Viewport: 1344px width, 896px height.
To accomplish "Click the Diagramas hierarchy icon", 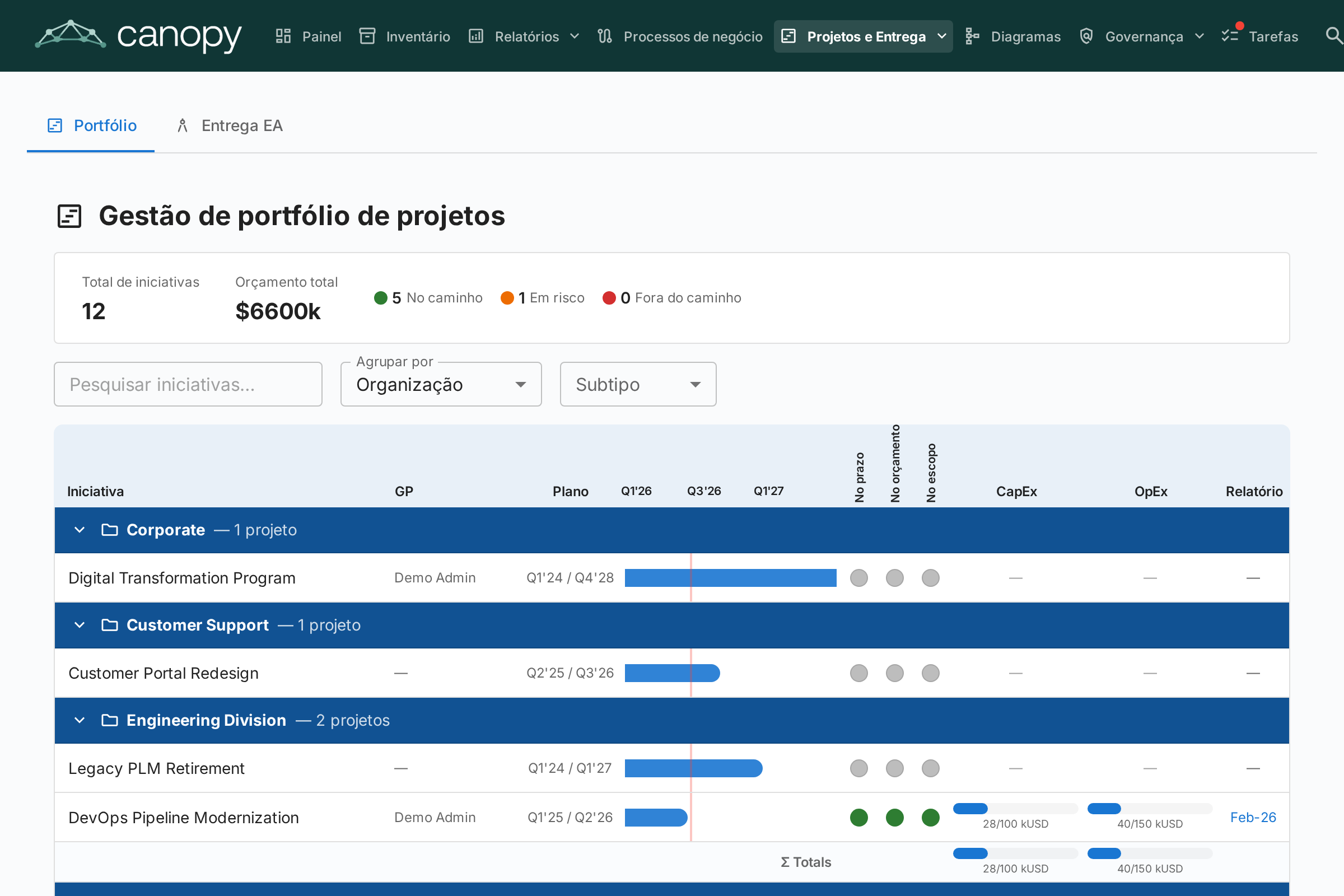I will 972,36.
